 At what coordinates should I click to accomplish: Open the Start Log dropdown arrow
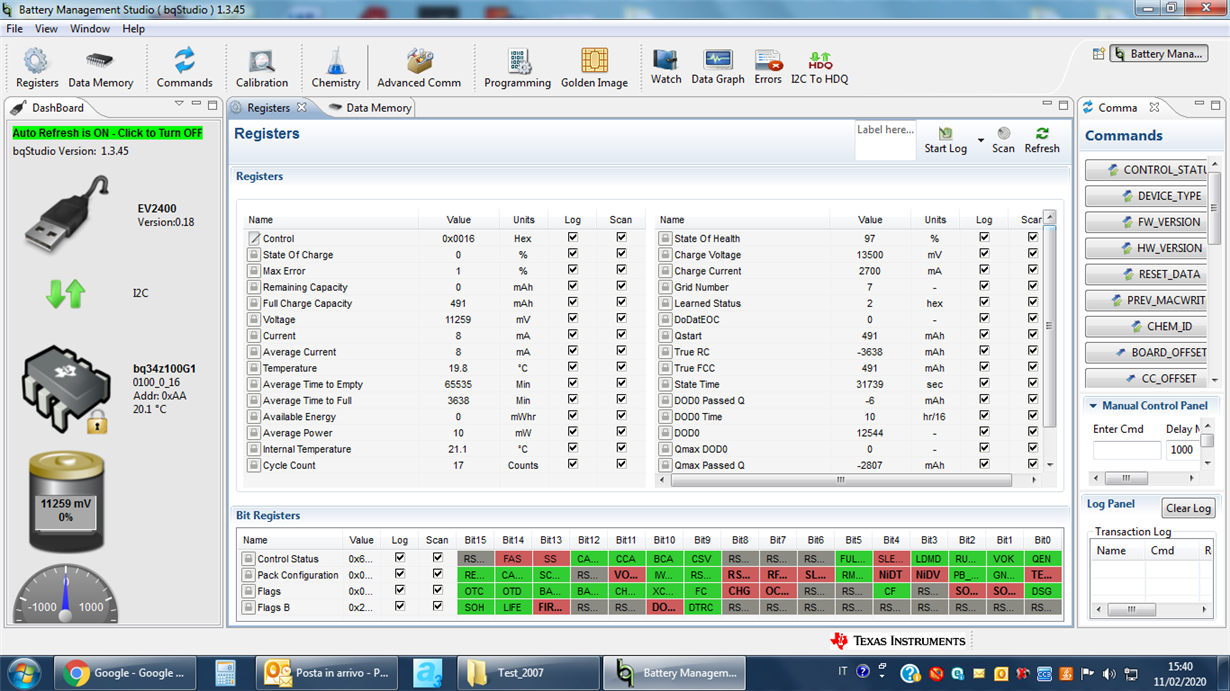(x=981, y=141)
